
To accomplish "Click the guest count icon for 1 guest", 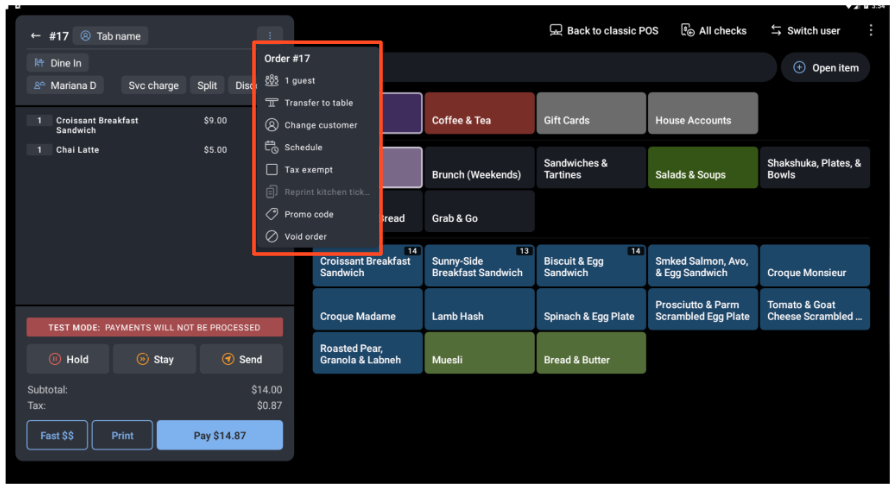I will point(271,81).
